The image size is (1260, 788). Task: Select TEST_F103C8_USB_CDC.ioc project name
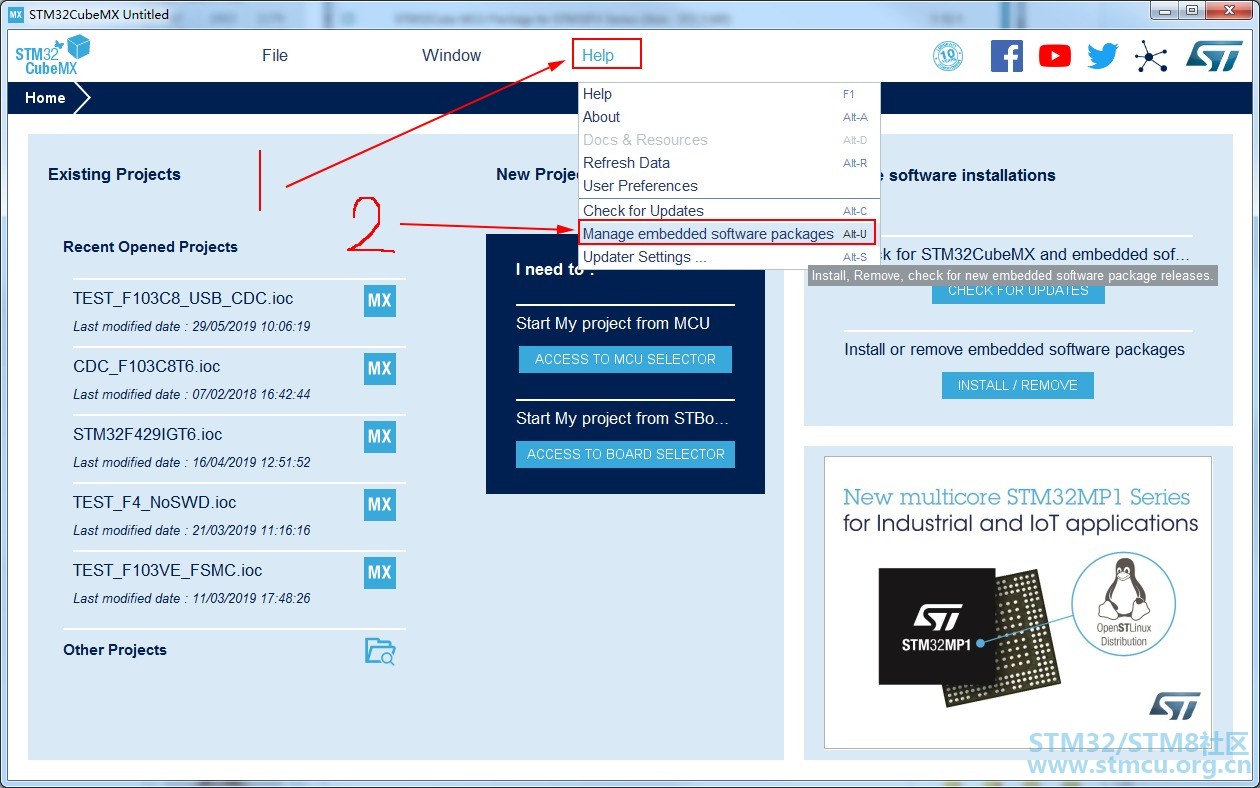click(x=183, y=298)
